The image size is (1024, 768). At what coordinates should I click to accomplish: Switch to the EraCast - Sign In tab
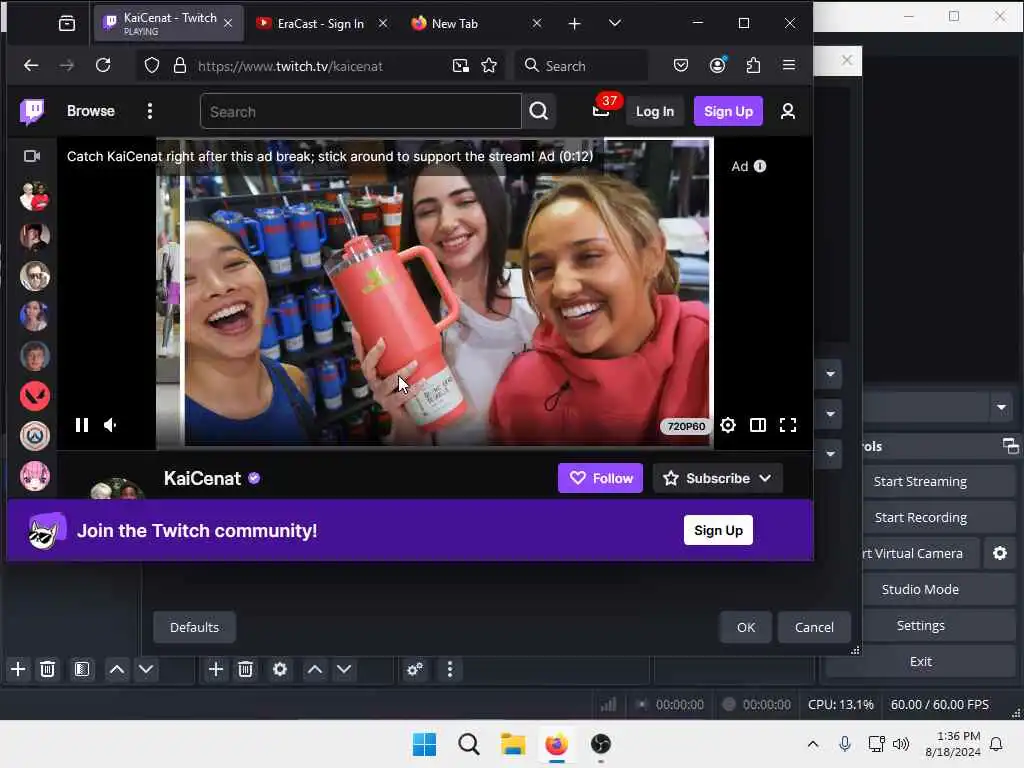pos(320,24)
